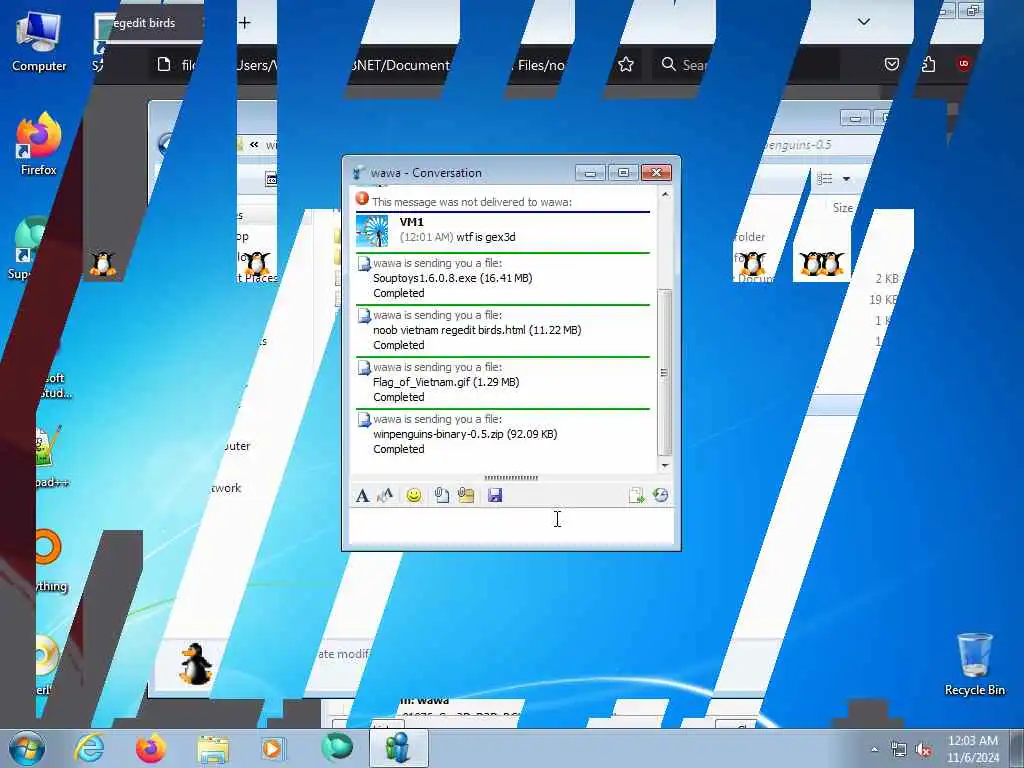This screenshot has height=768, width=1024.
Task: List all Firefox tabs with chevron
Action: [x=863, y=22]
